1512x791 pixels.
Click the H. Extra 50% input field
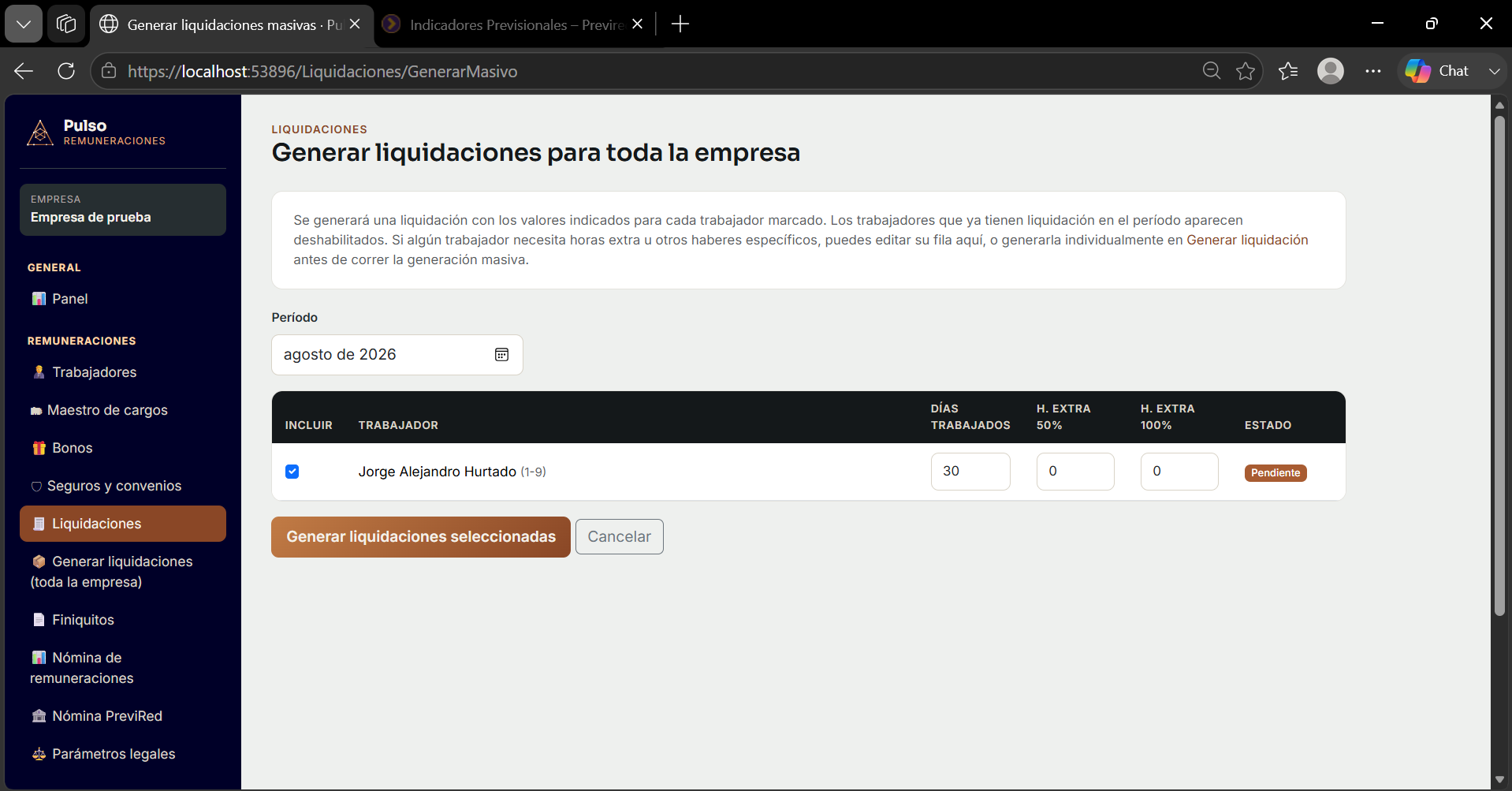tap(1075, 472)
